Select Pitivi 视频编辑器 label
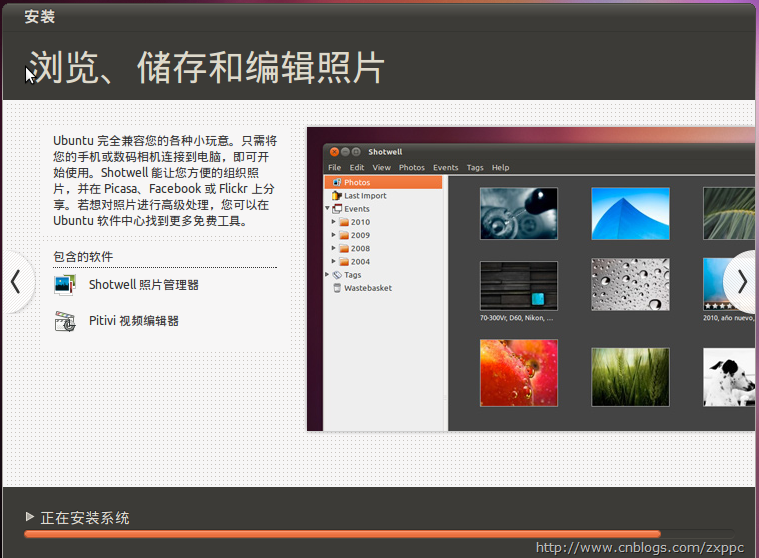Image resolution: width=759 pixels, height=558 pixels. [134, 321]
